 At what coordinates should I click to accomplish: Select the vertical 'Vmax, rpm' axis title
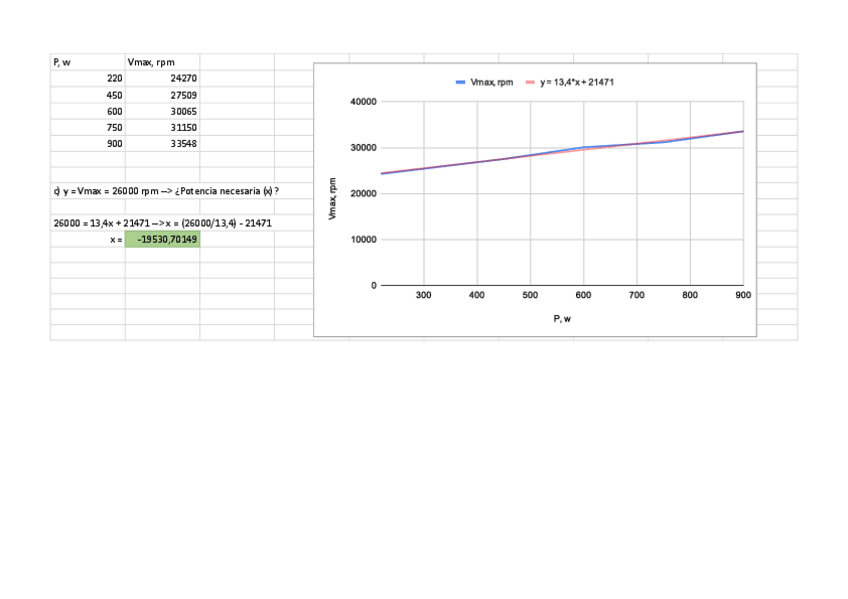[332, 199]
